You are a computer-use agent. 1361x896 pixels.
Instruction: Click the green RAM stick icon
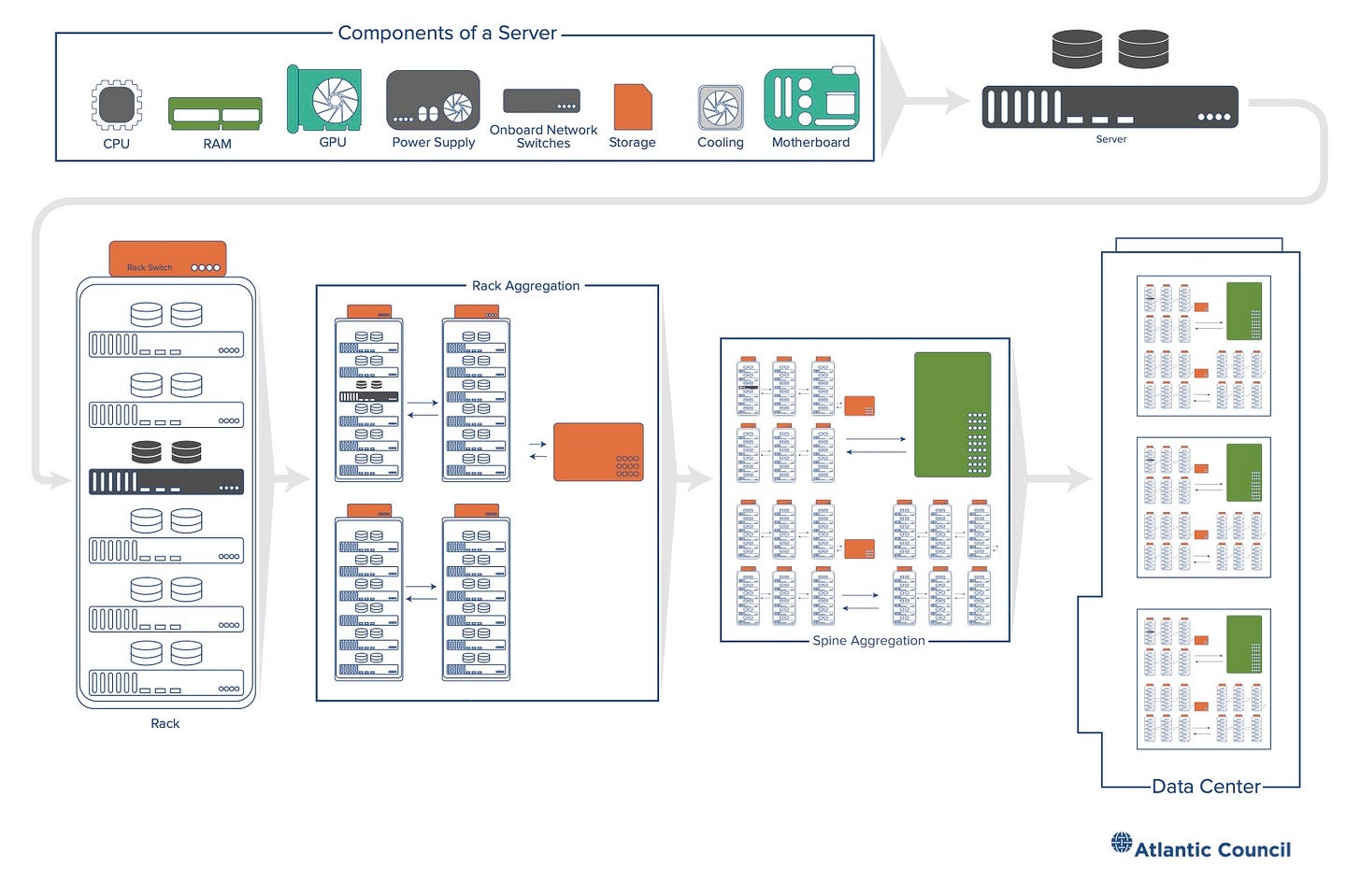[215, 113]
